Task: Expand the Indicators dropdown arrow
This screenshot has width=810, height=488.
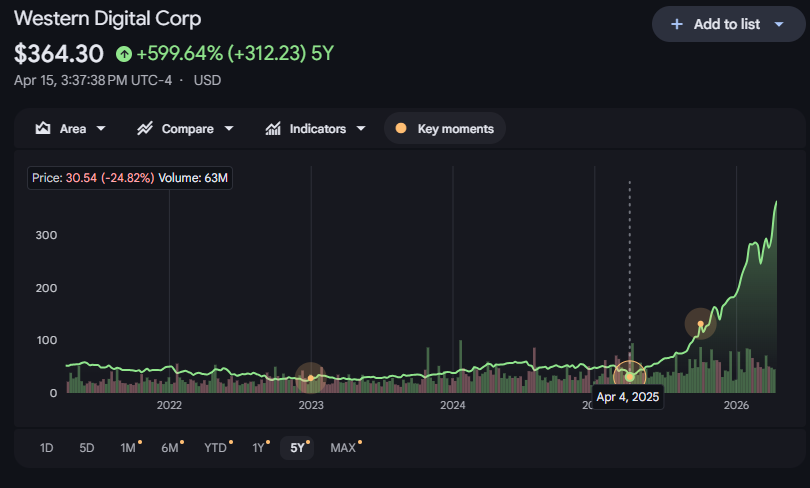Action: click(x=361, y=128)
